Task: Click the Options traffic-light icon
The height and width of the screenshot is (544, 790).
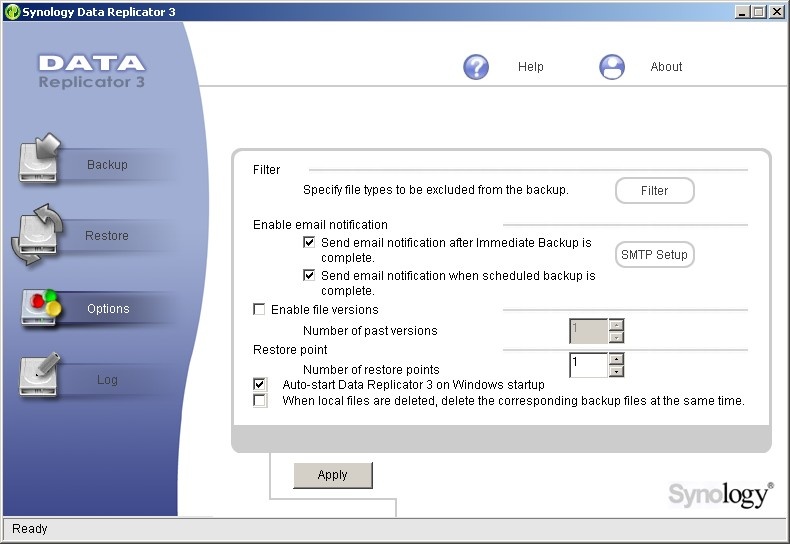Action: 40,307
